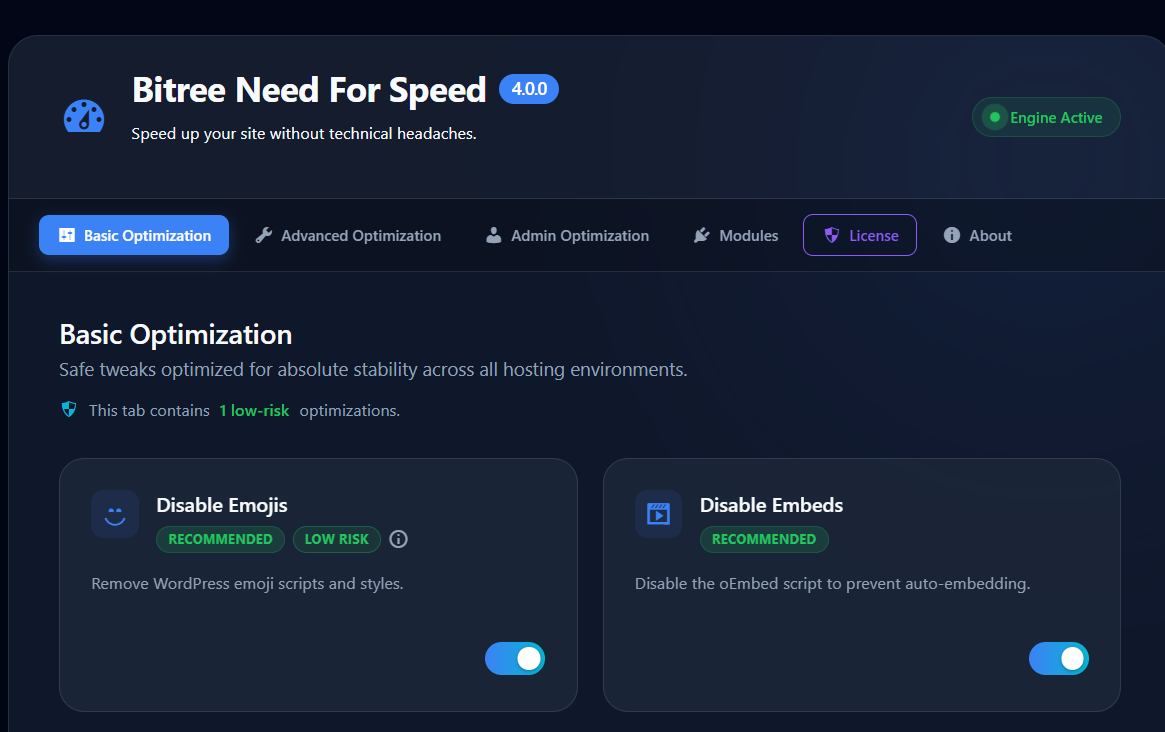Click the Basic Optimization tab icon

[x=67, y=236]
